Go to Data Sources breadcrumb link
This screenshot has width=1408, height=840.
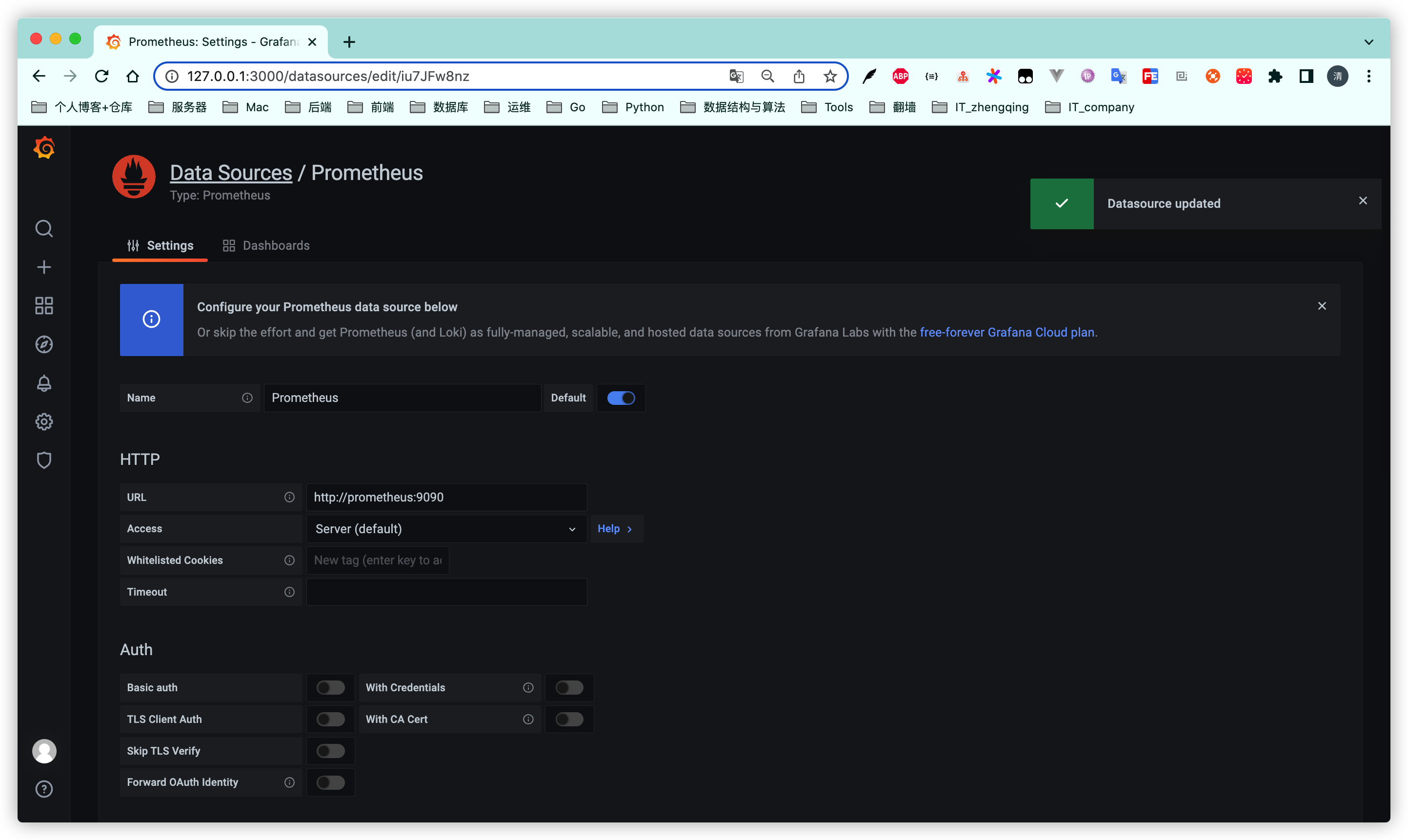pos(231,173)
